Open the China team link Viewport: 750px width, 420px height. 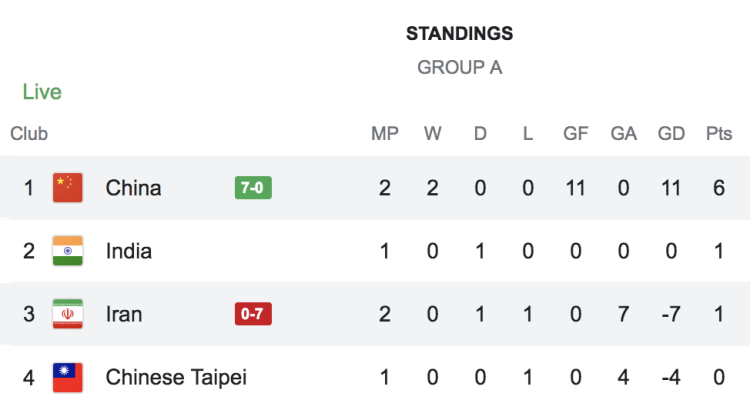[x=133, y=188]
